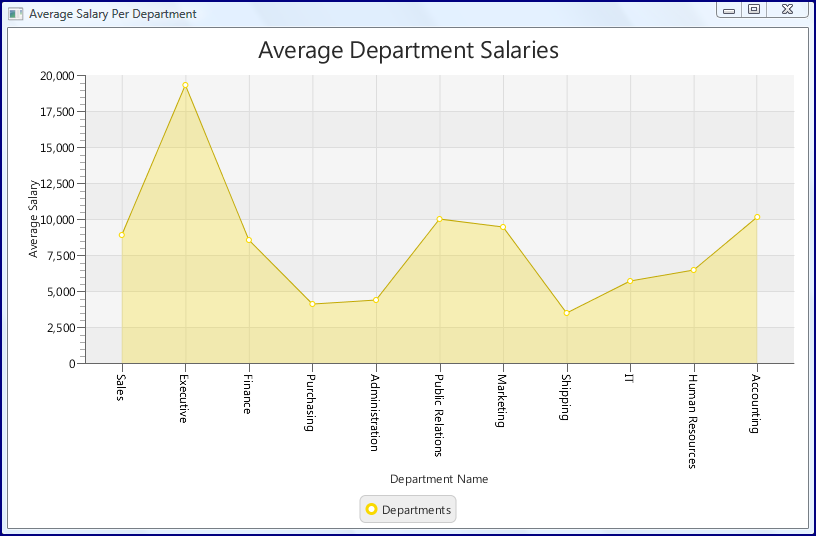Click the window title text

(x=113, y=14)
